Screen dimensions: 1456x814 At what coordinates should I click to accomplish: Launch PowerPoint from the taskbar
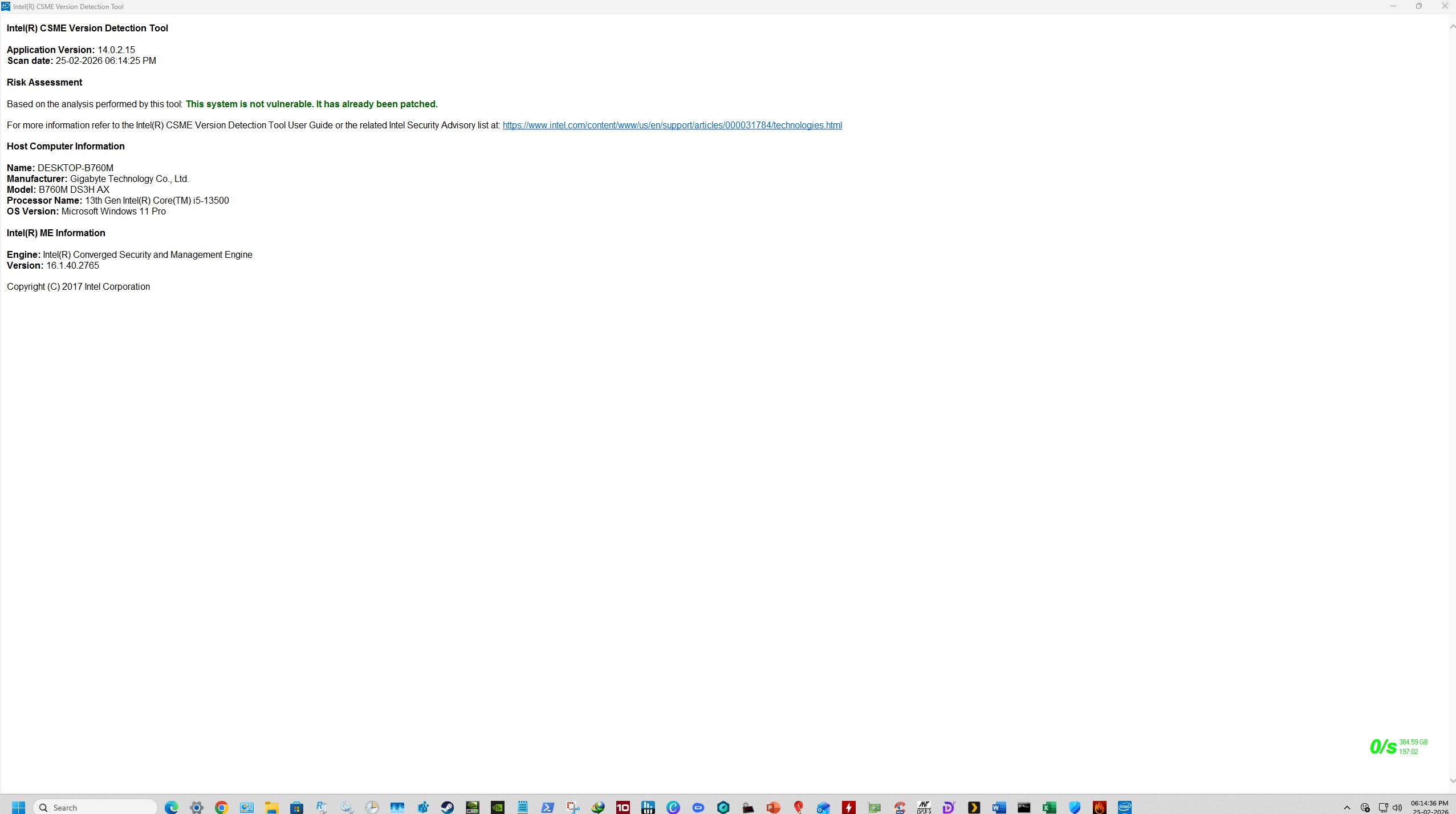point(773,807)
